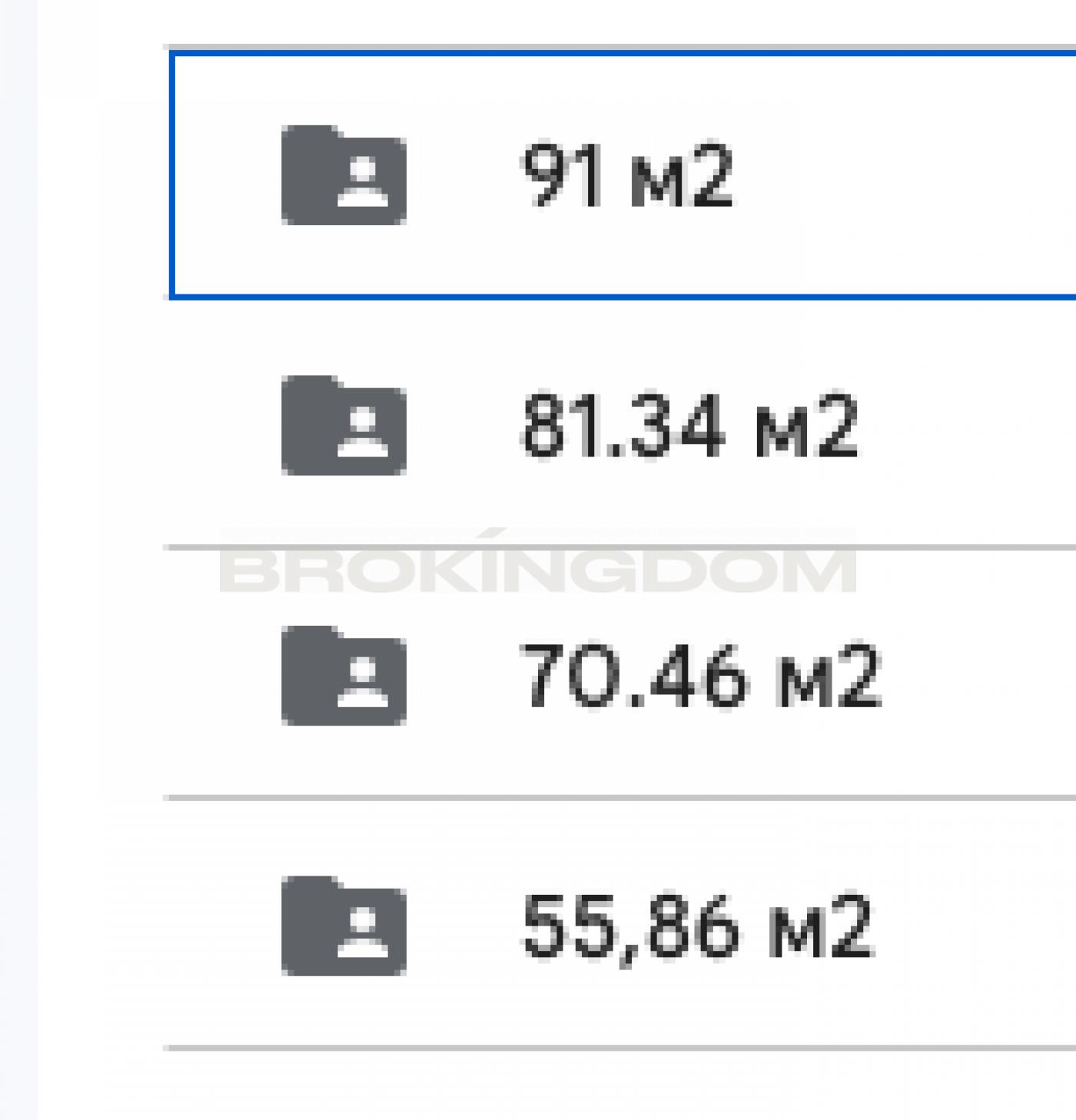This screenshot has width=1076, height=1120.
Task: Click the person silhouette on the 81.34 м2 folder
Action: tap(362, 432)
